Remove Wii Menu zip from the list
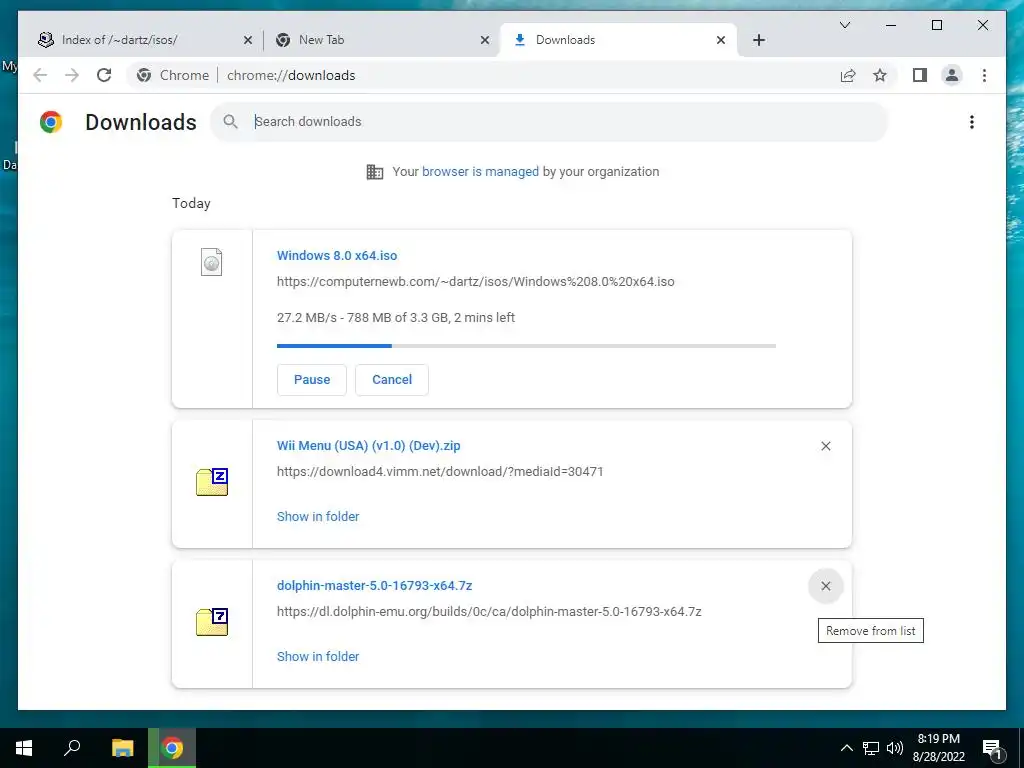The image size is (1024, 768). [x=825, y=446]
